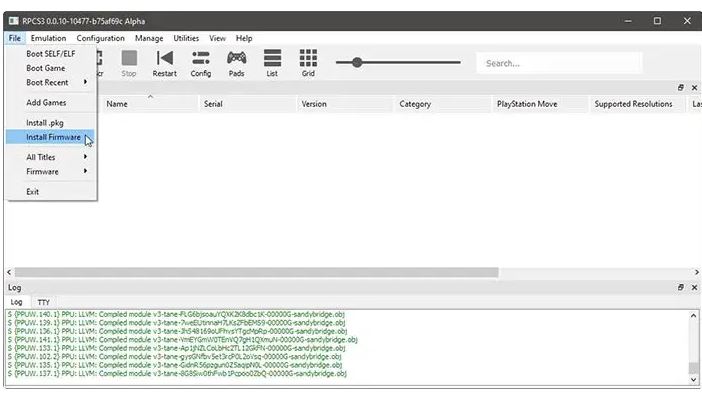Click the RPCS3 title bar app icon
The width and height of the screenshot is (702, 403).
tap(13, 21)
